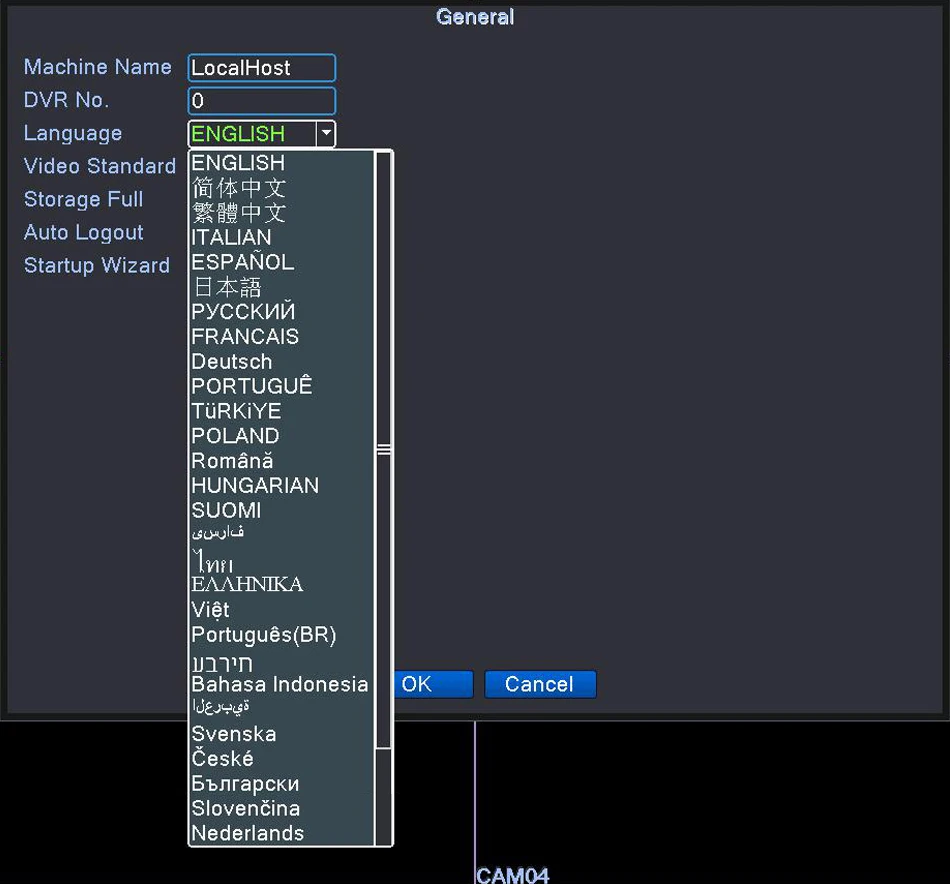The width and height of the screenshot is (950, 884).
Task: Select 繁體中文 from the language list
Action: (x=282, y=212)
